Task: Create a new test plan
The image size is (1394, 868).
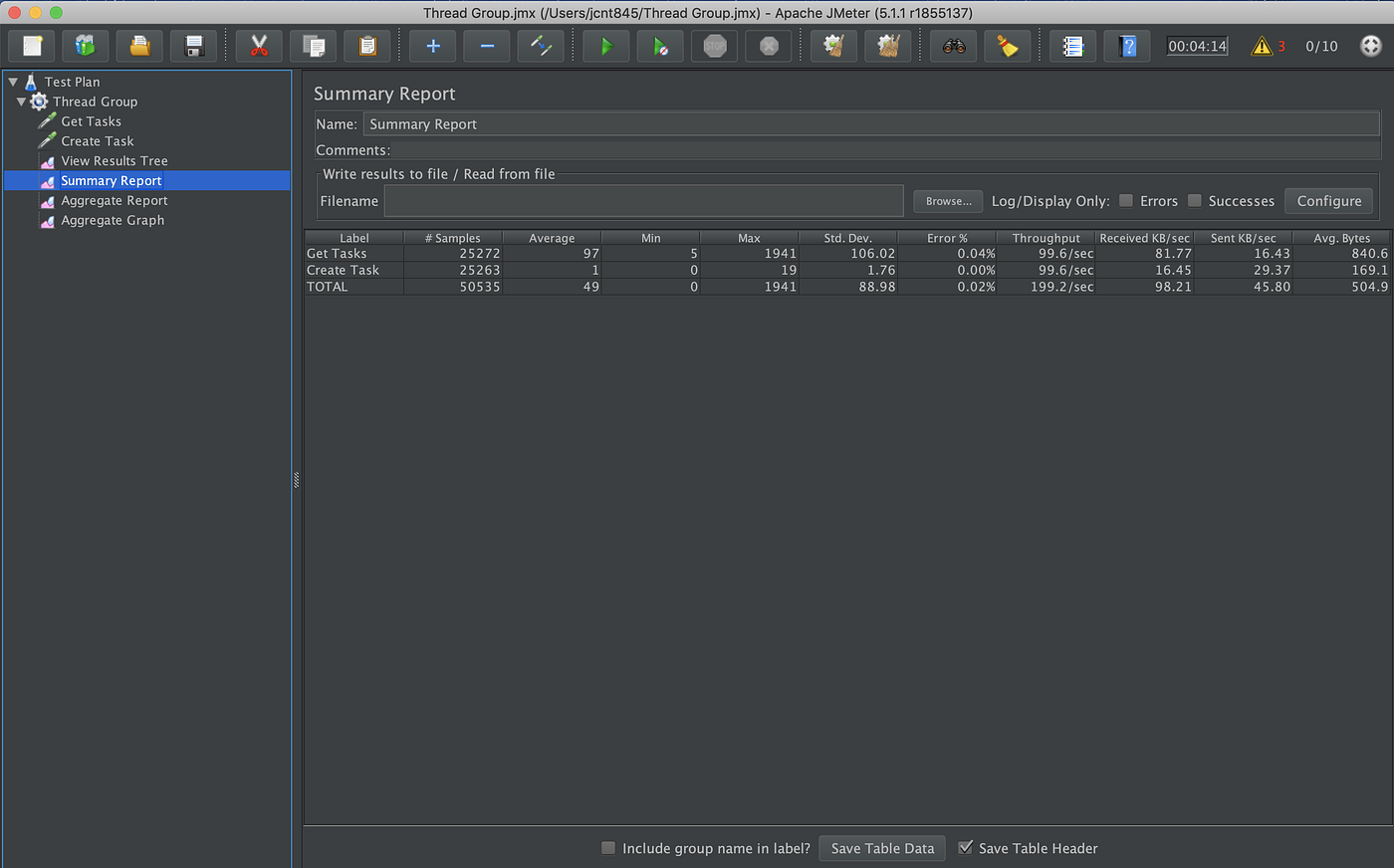Action: [x=32, y=46]
